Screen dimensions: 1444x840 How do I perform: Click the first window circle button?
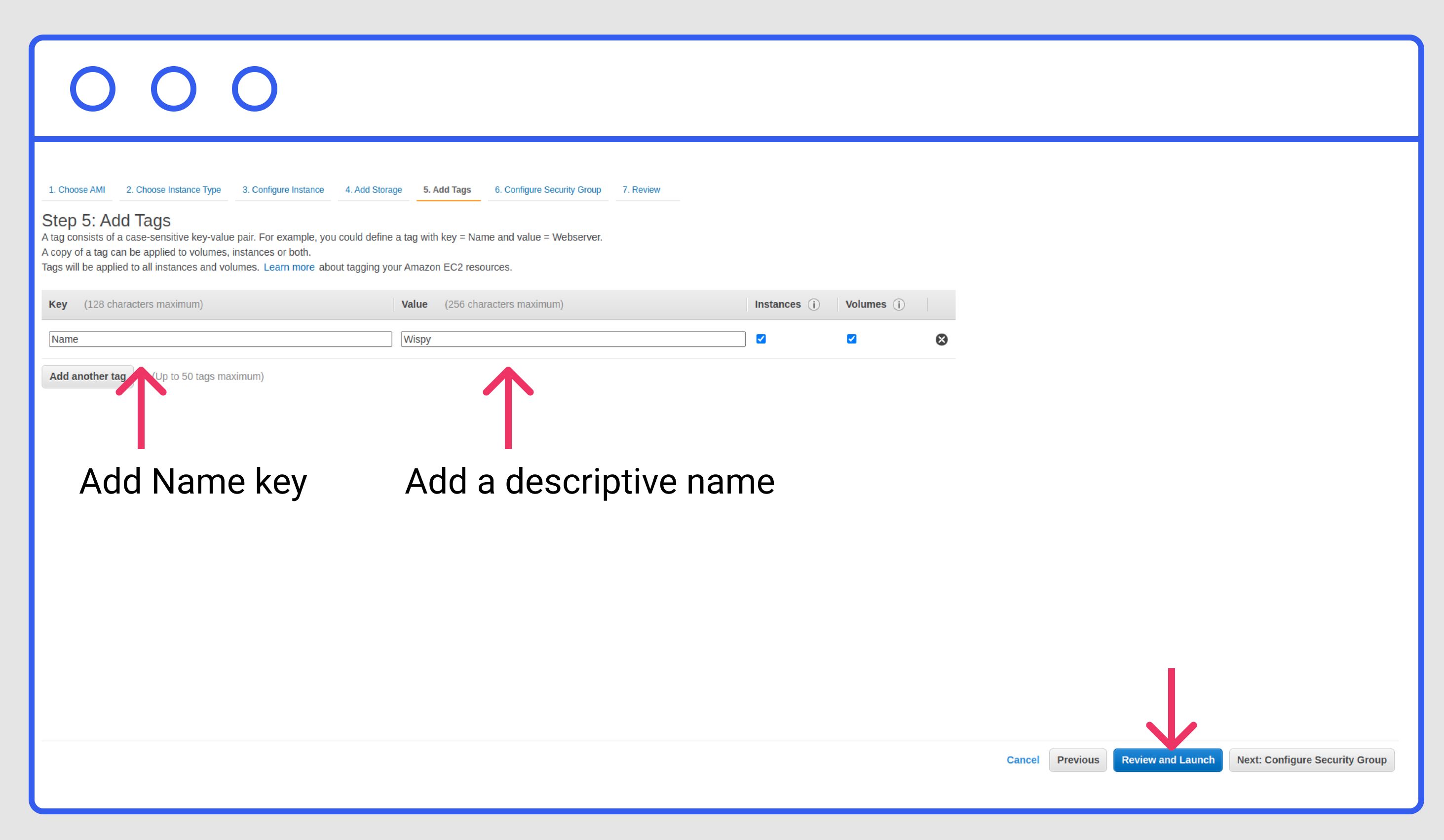tap(93, 89)
